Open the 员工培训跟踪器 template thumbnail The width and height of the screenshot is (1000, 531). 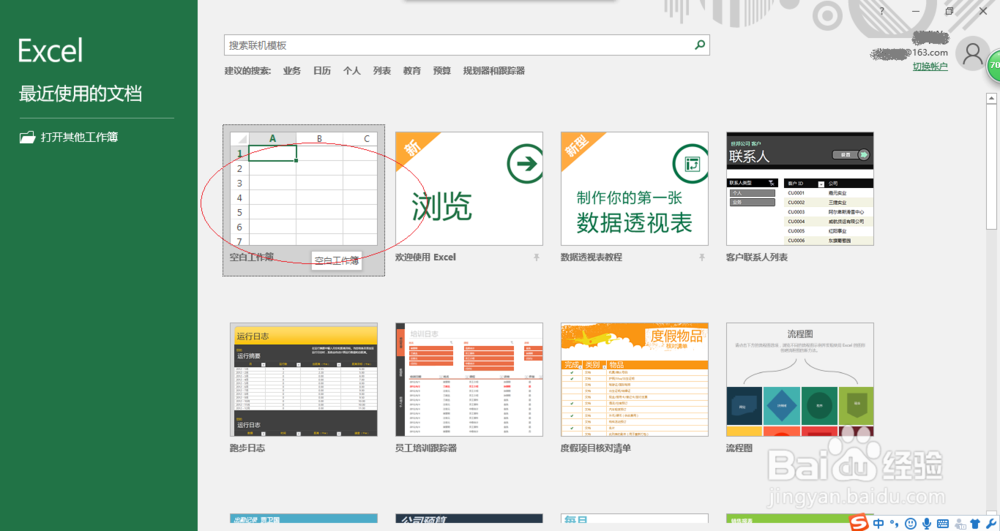tap(469, 379)
